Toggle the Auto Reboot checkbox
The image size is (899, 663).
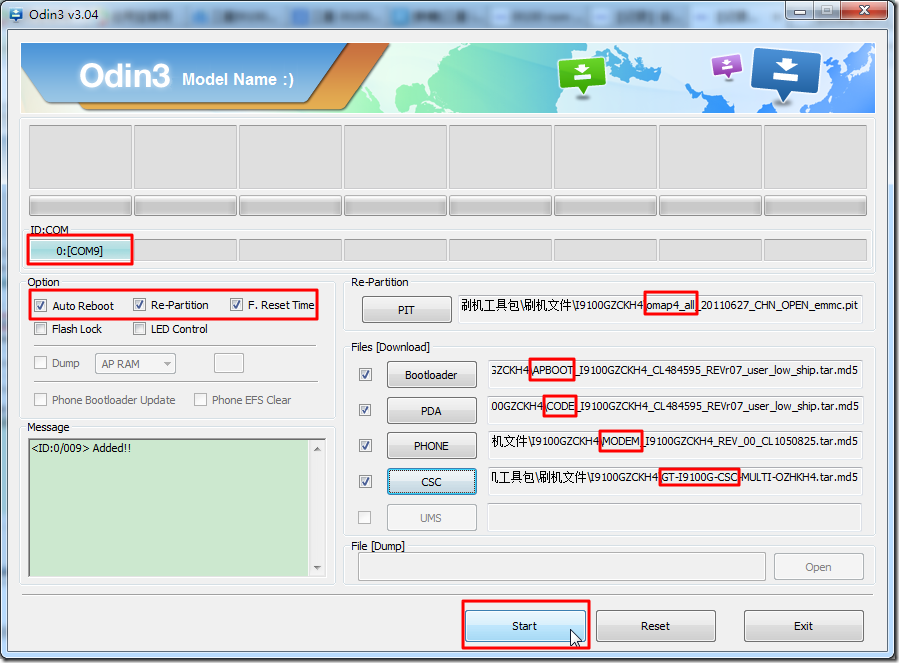click(x=41, y=306)
